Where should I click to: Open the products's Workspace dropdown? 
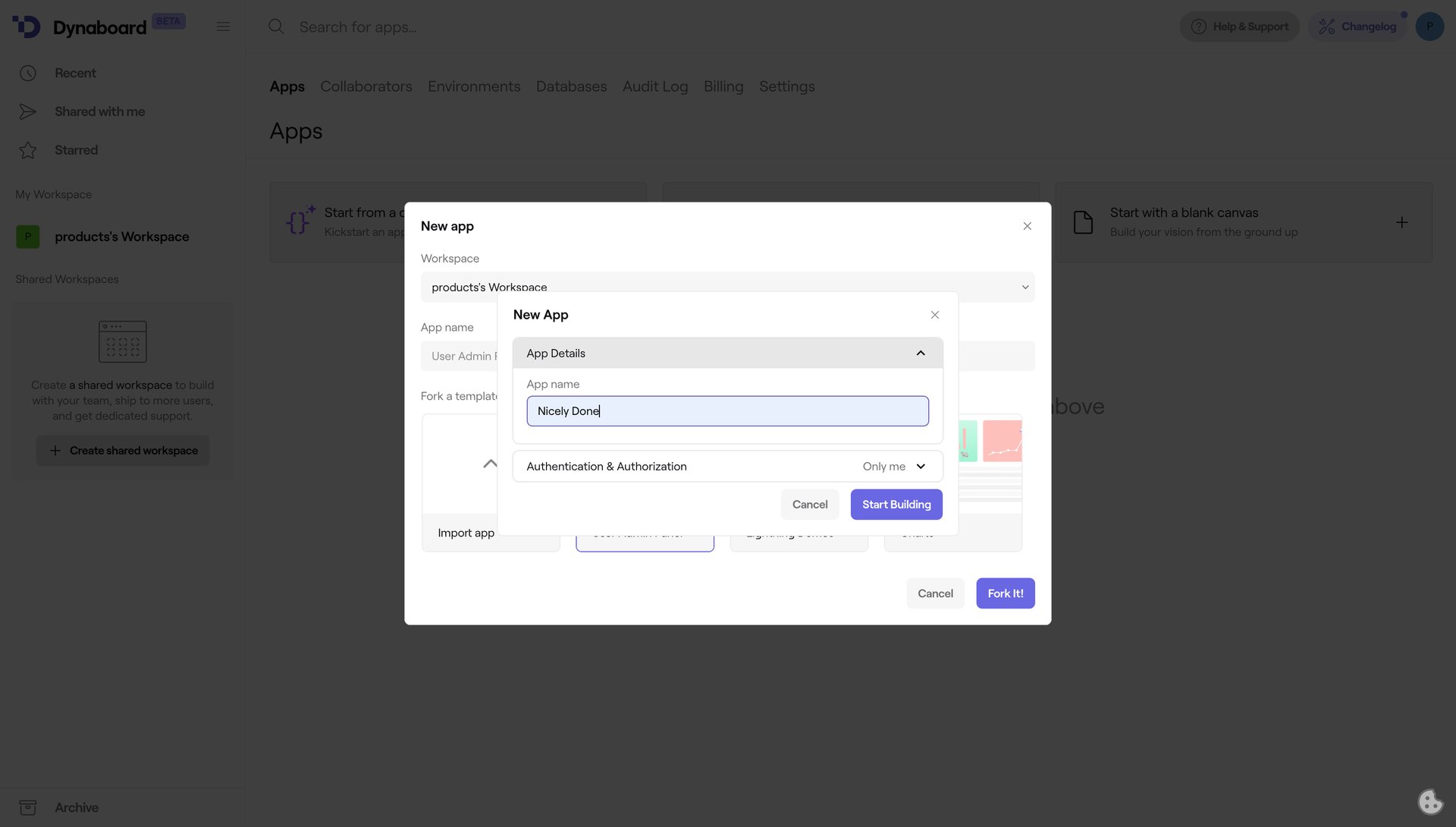tap(1025, 287)
